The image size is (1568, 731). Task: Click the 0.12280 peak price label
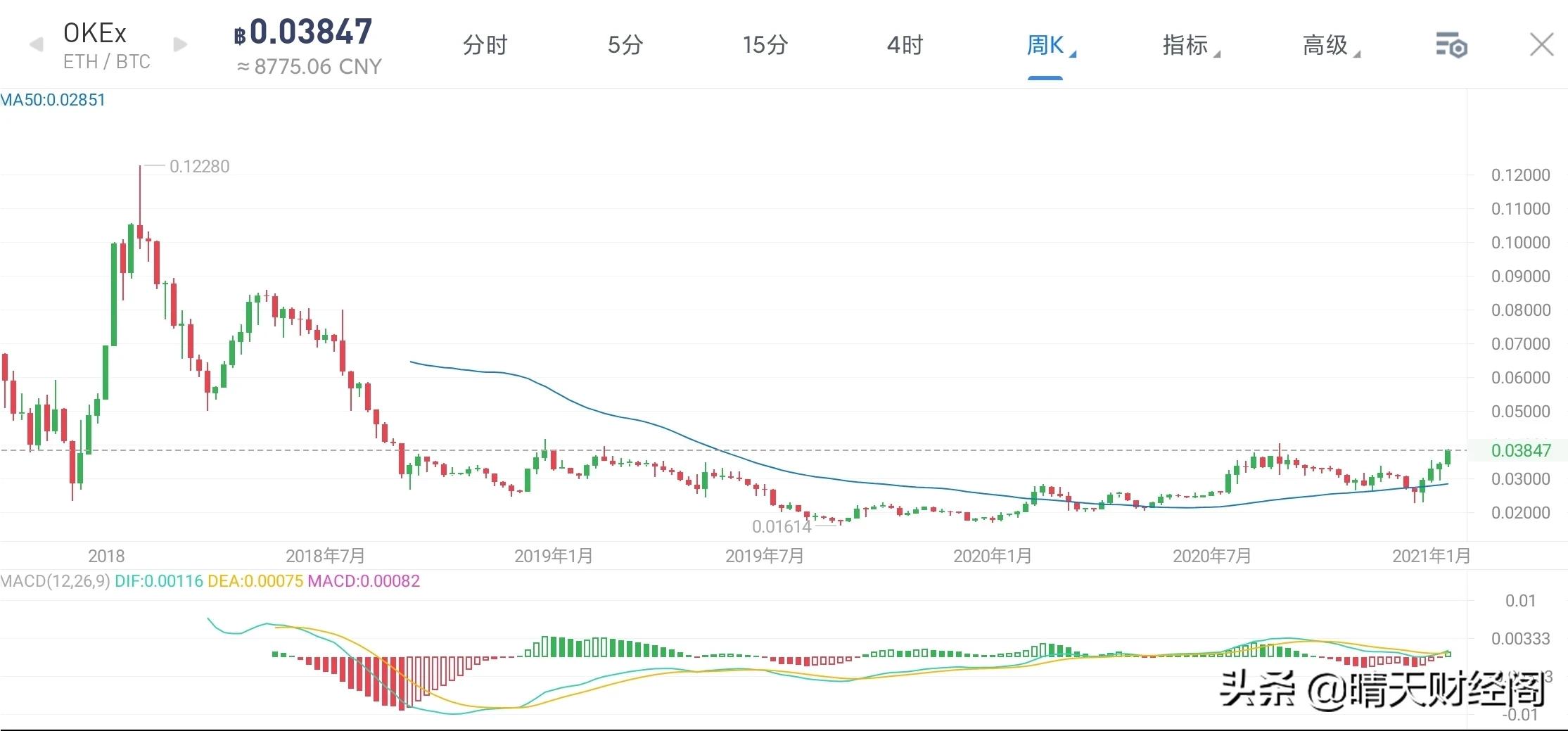point(199,166)
